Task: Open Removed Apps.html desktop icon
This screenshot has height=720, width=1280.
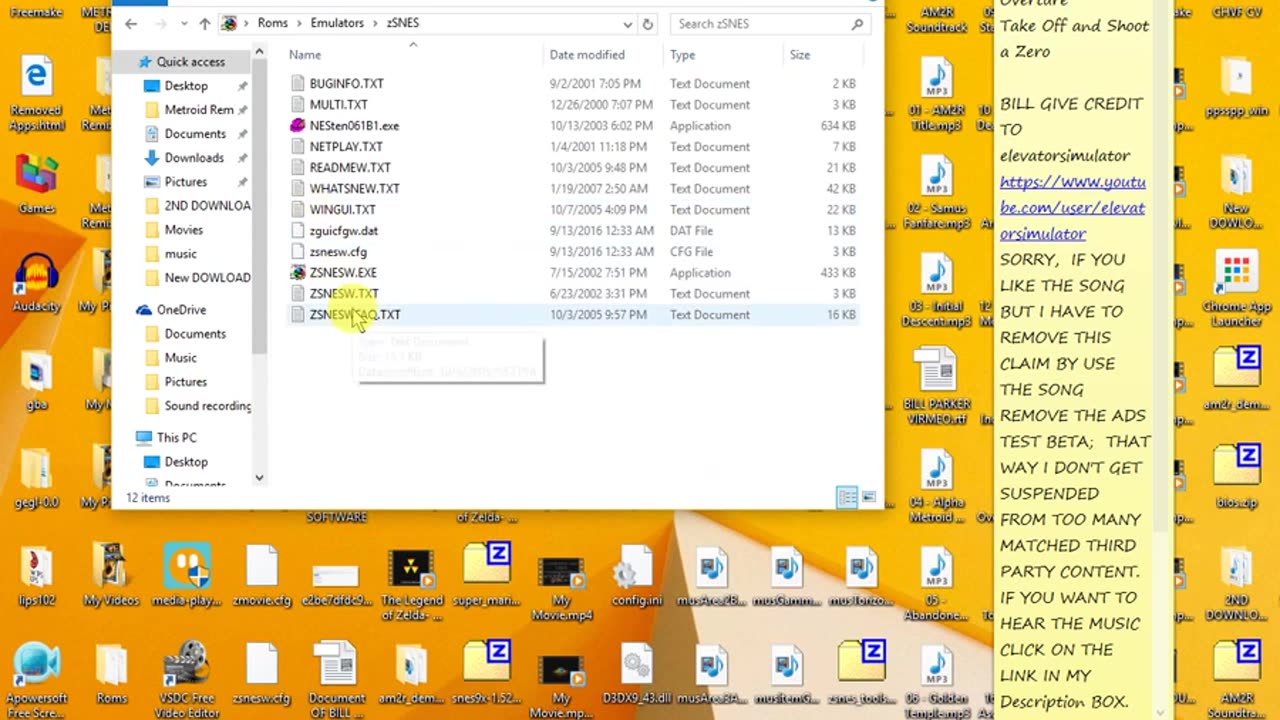Action: click(37, 94)
